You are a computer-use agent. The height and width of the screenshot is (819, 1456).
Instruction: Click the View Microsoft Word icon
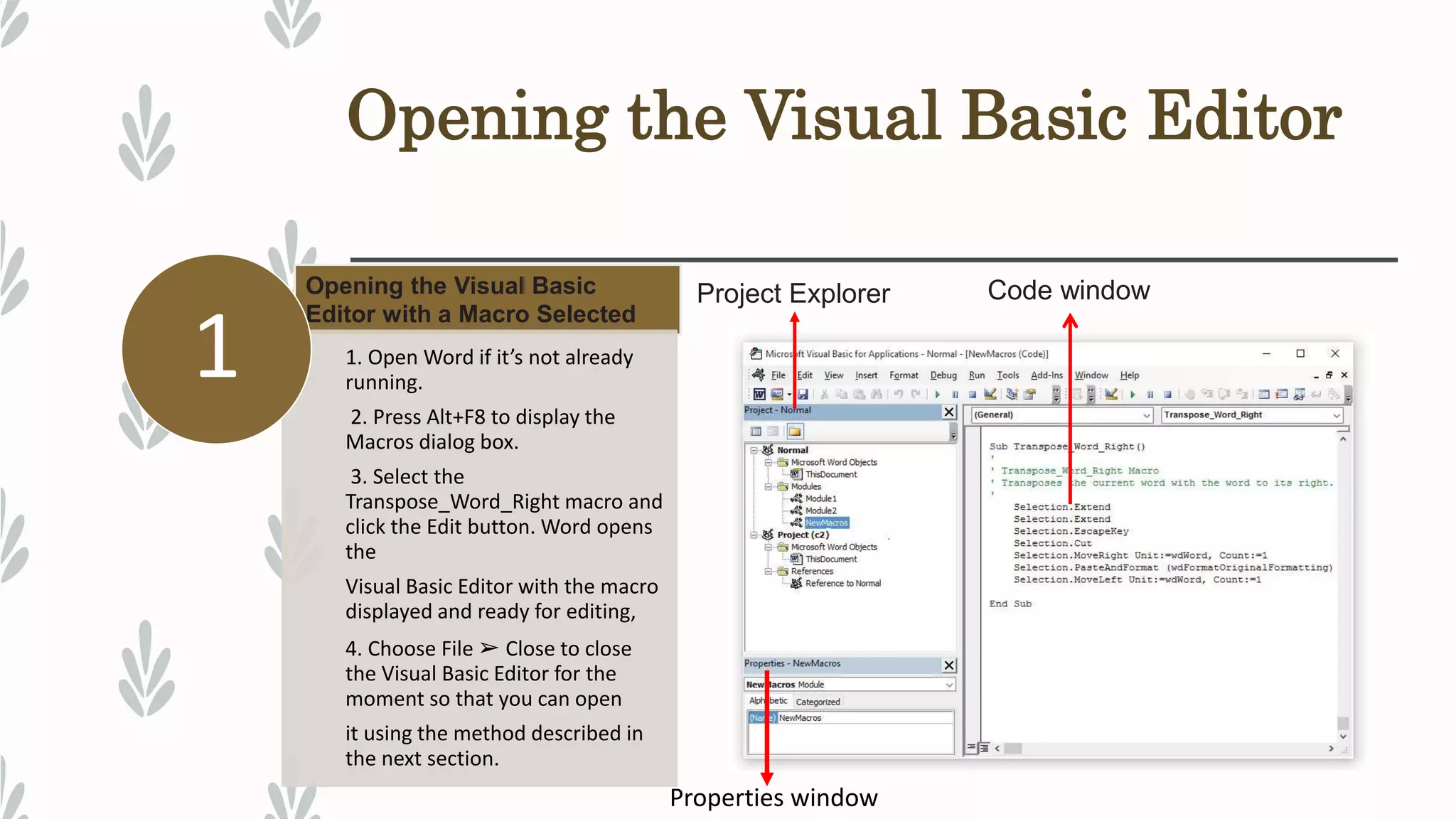coord(759,394)
